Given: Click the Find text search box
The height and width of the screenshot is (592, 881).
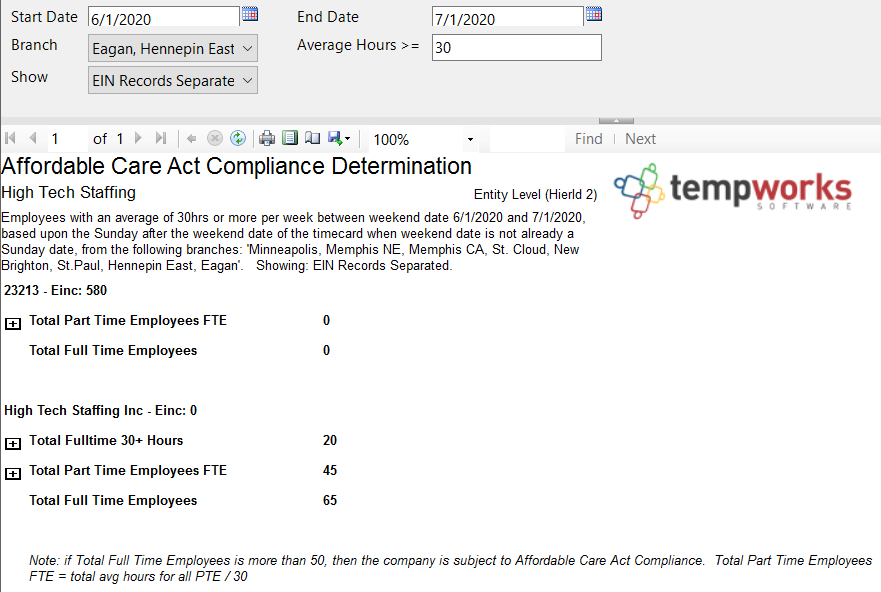Looking at the screenshot, I should [x=527, y=139].
